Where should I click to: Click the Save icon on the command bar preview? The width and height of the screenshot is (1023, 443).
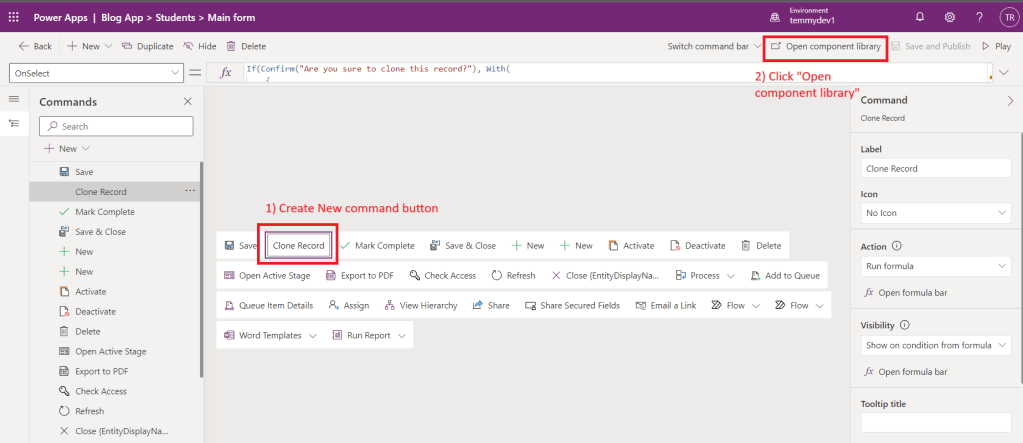tap(230, 246)
